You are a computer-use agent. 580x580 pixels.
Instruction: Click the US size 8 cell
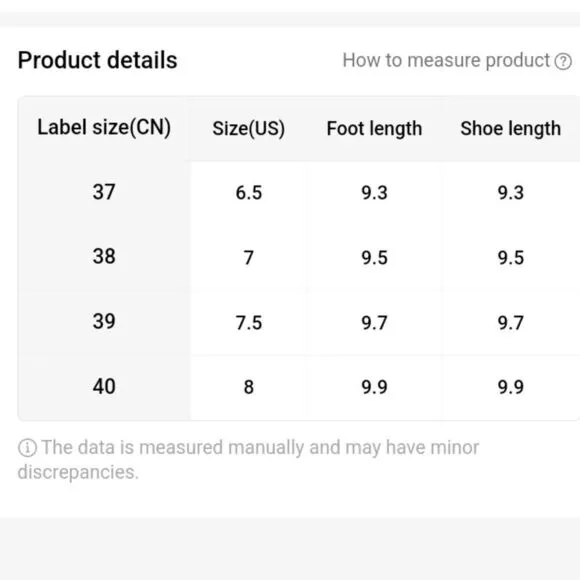point(249,387)
